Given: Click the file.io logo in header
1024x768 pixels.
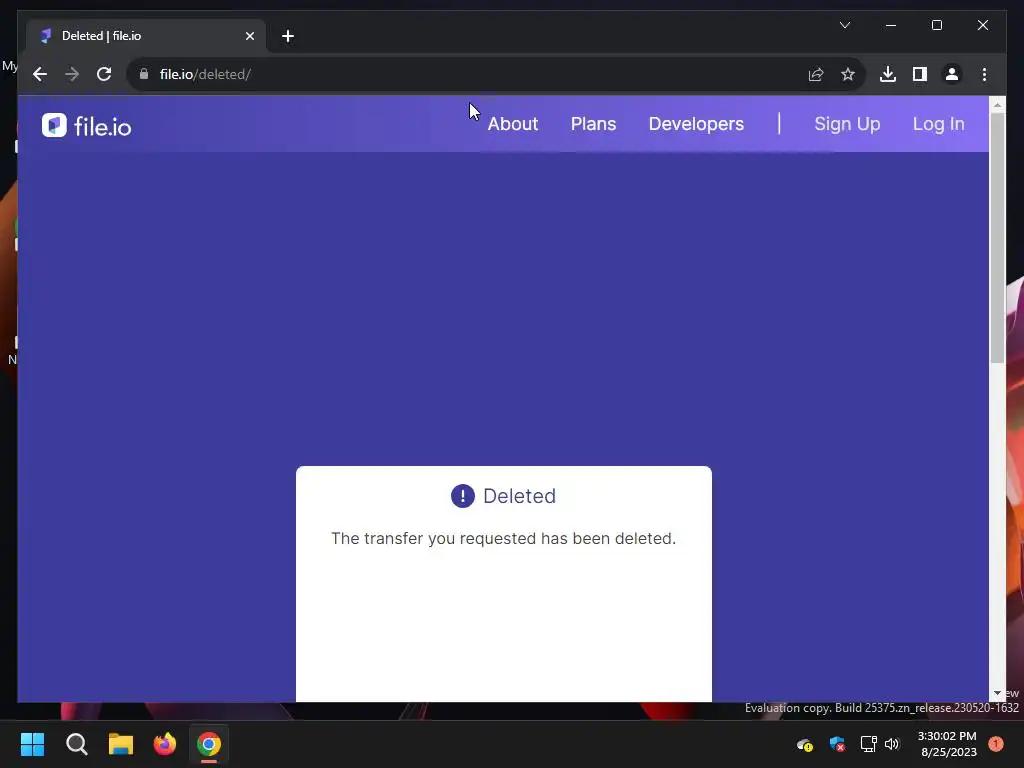Looking at the screenshot, I should tap(86, 125).
